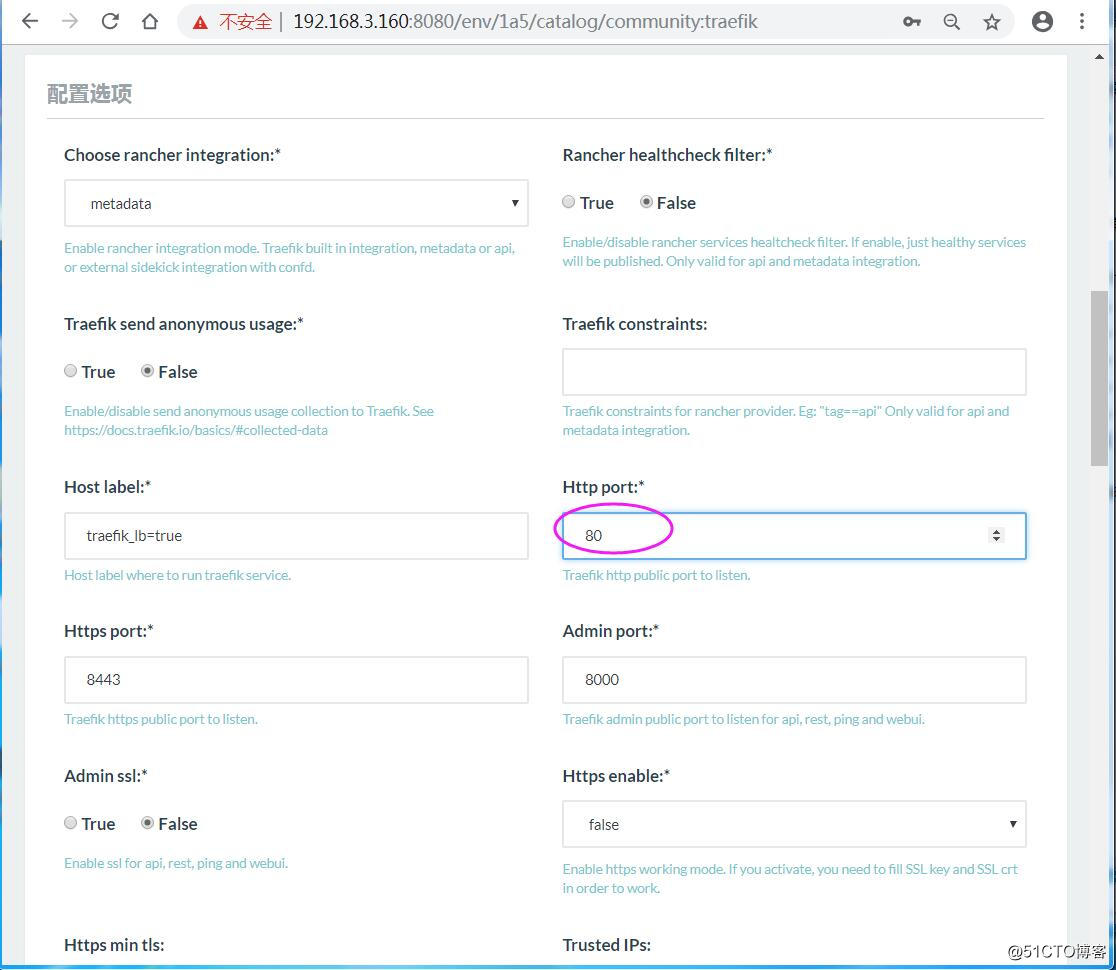Image resolution: width=1116 pixels, height=970 pixels.
Task: Click the page vertical scrollbar thumb
Action: 1100,378
